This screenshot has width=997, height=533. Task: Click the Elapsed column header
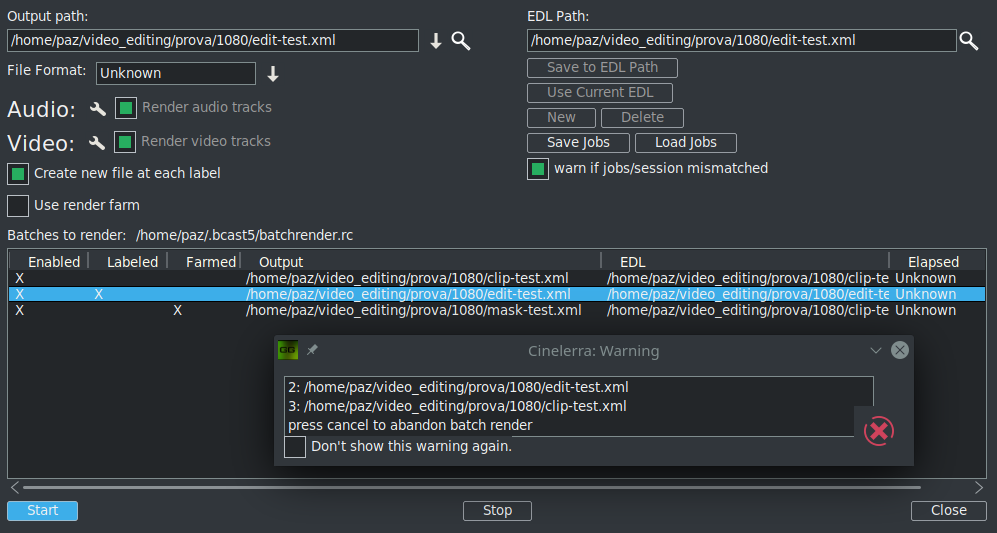coord(932,262)
